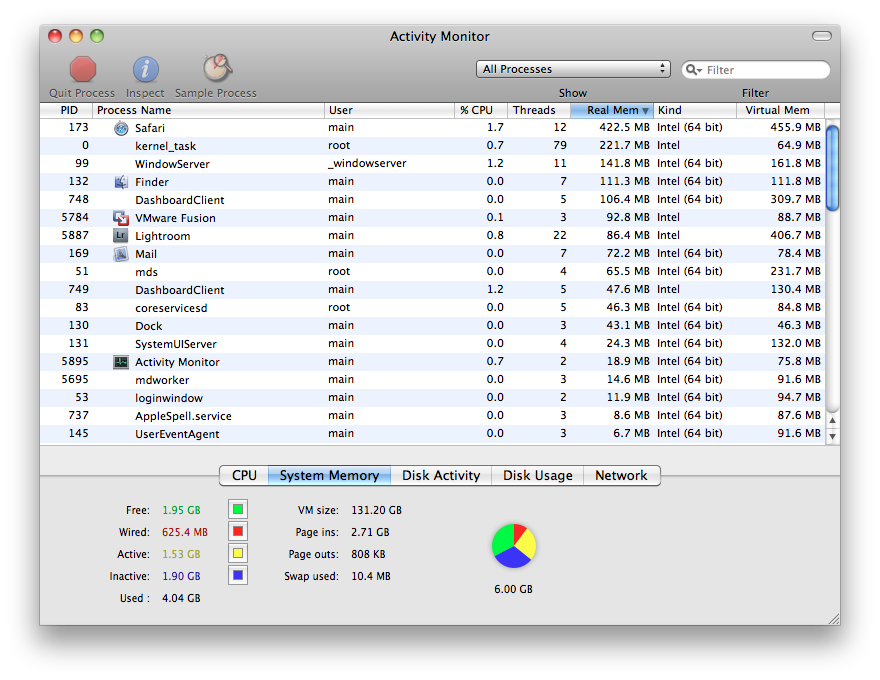Click the Activity Monitor process icon
Image resolution: width=880 pixels, height=680 pixels.
[121, 362]
